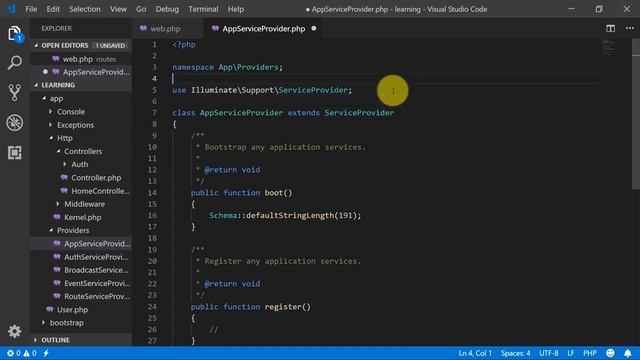Viewport: 640px width, 360px height.
Task: Click the namespace App\Providers line
Action: pos(227,67)
